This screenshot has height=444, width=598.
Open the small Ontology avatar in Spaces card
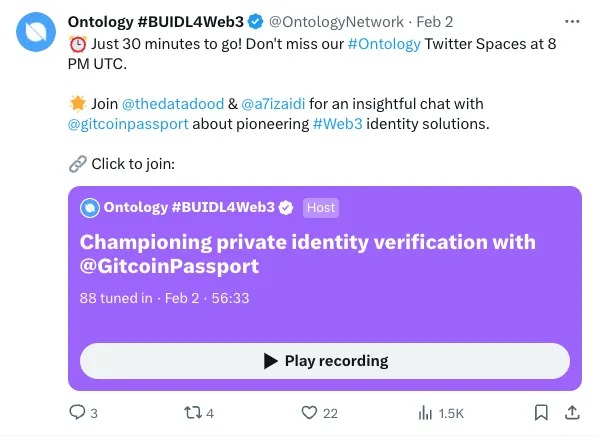[90, 208]
